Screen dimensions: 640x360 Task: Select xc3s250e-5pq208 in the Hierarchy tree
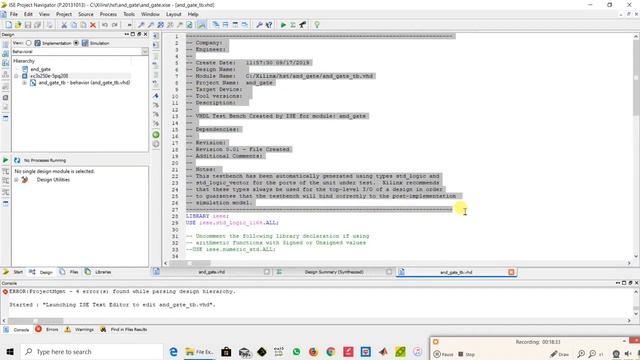click(49, 76)
